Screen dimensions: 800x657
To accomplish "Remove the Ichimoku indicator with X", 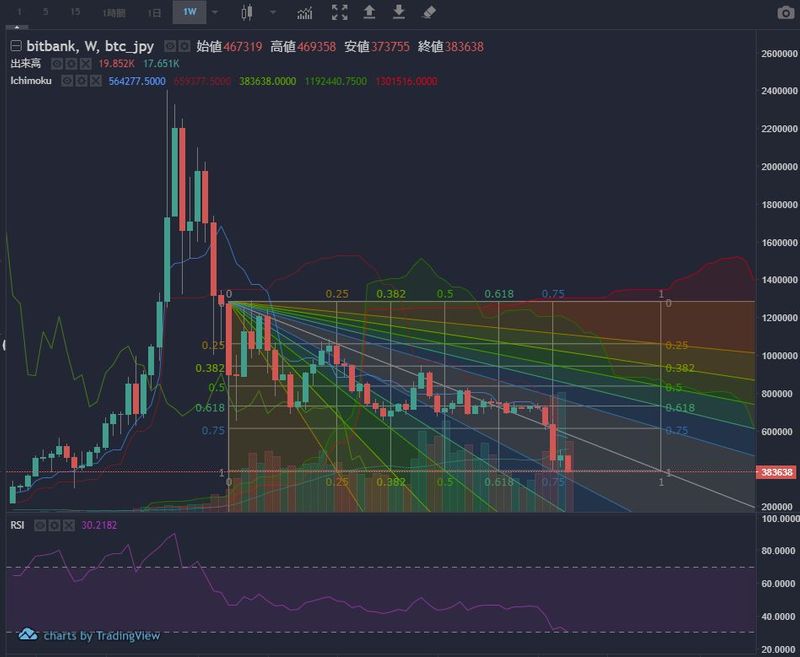I will pyautogui.click(x=96, y=80).
